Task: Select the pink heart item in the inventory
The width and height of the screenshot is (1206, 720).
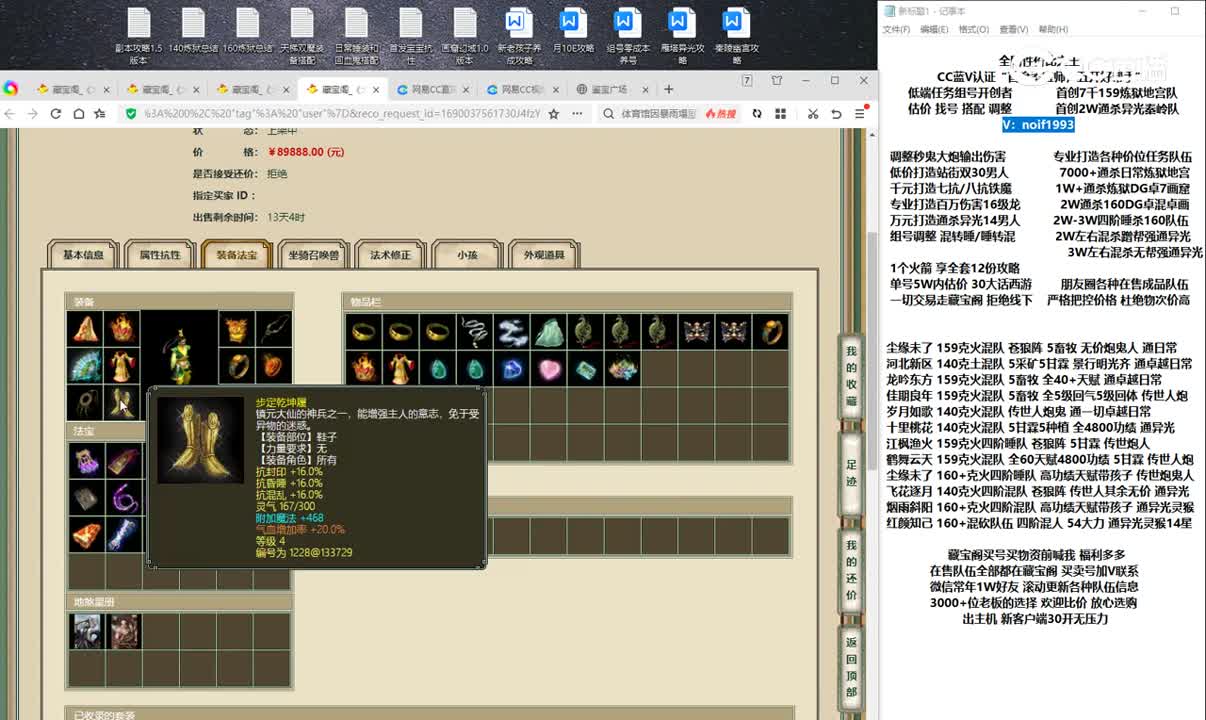Action: point(548,369)
